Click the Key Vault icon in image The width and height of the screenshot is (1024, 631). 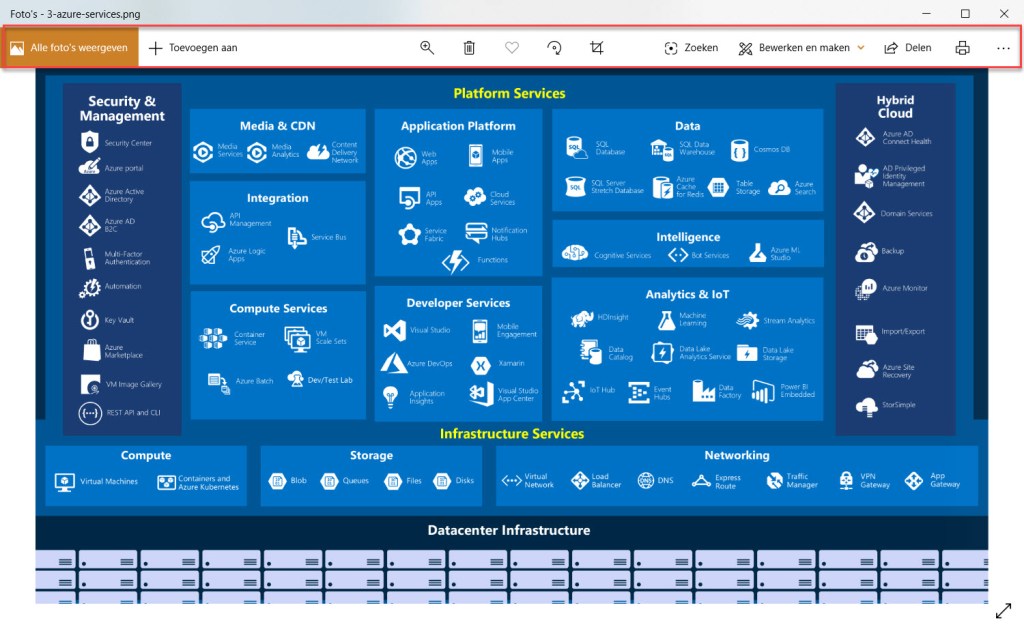pyautogui.click(x=90, y=320)
